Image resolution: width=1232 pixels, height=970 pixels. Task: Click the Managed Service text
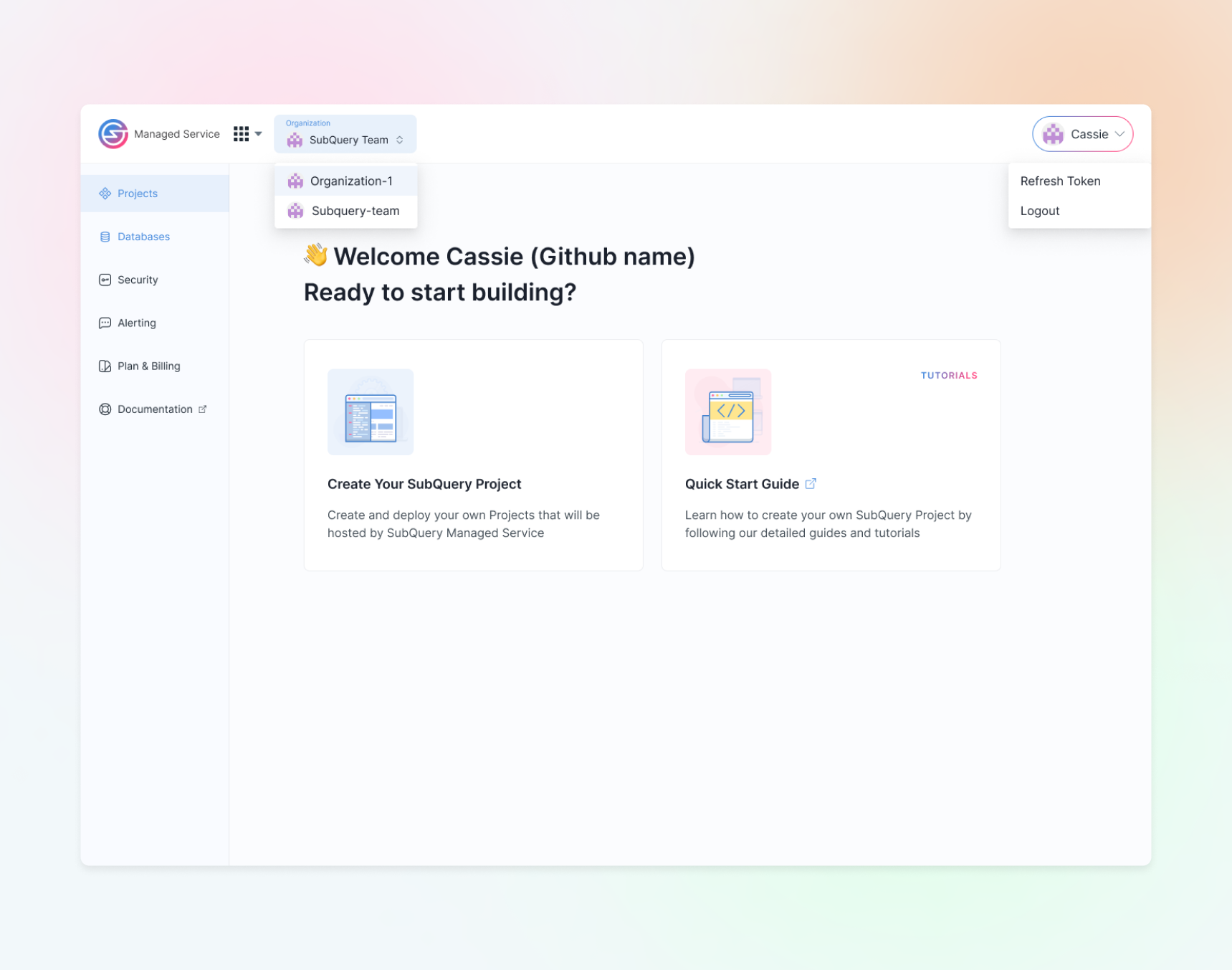(x=177, y=134)
